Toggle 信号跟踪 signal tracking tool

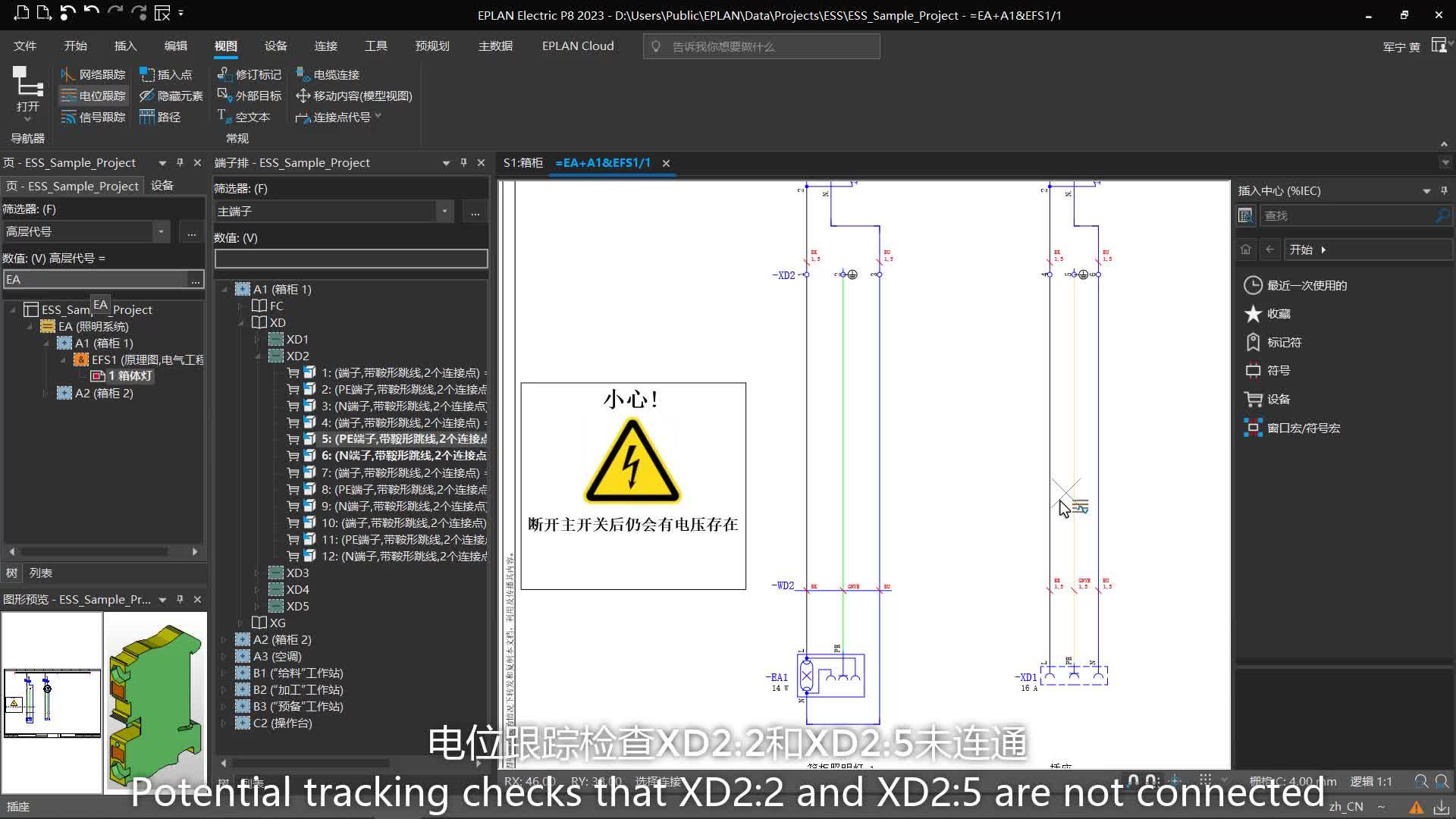coord(93,117)
